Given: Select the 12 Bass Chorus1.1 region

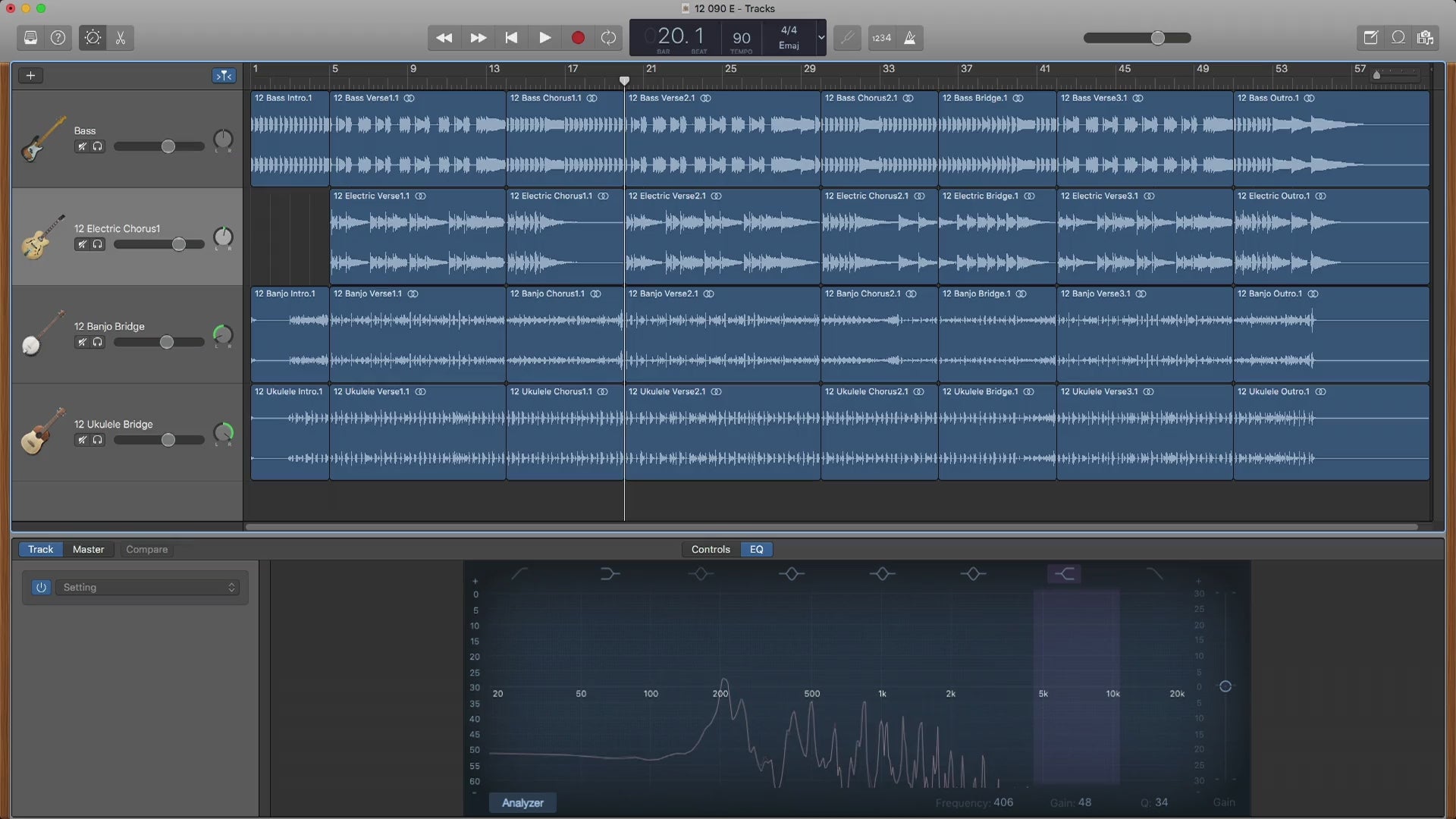Looking at the screenshot, I should 565,139.
